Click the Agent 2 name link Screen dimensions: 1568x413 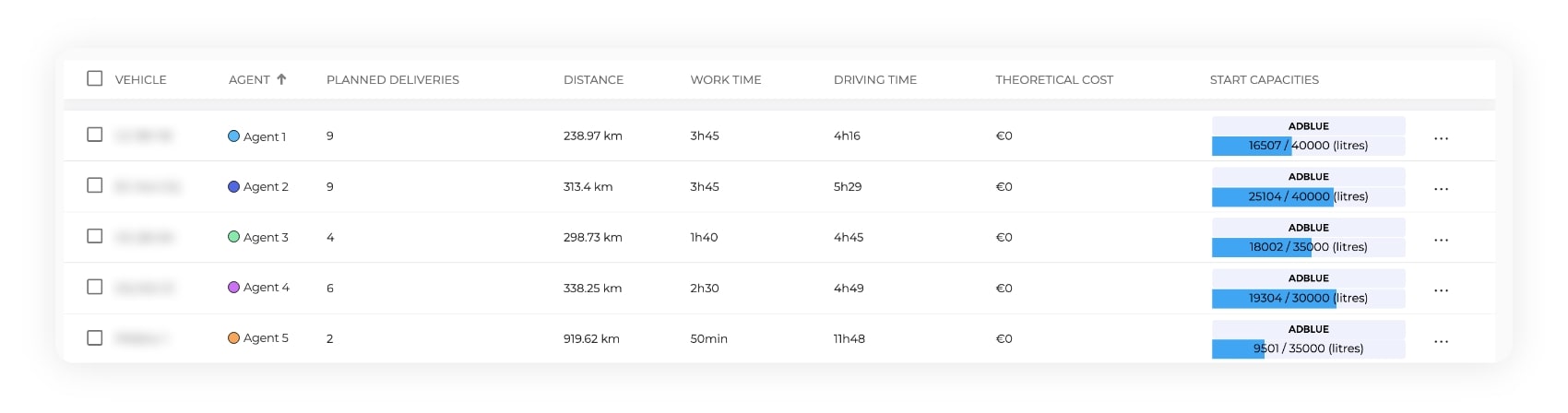tap(266, 187)
